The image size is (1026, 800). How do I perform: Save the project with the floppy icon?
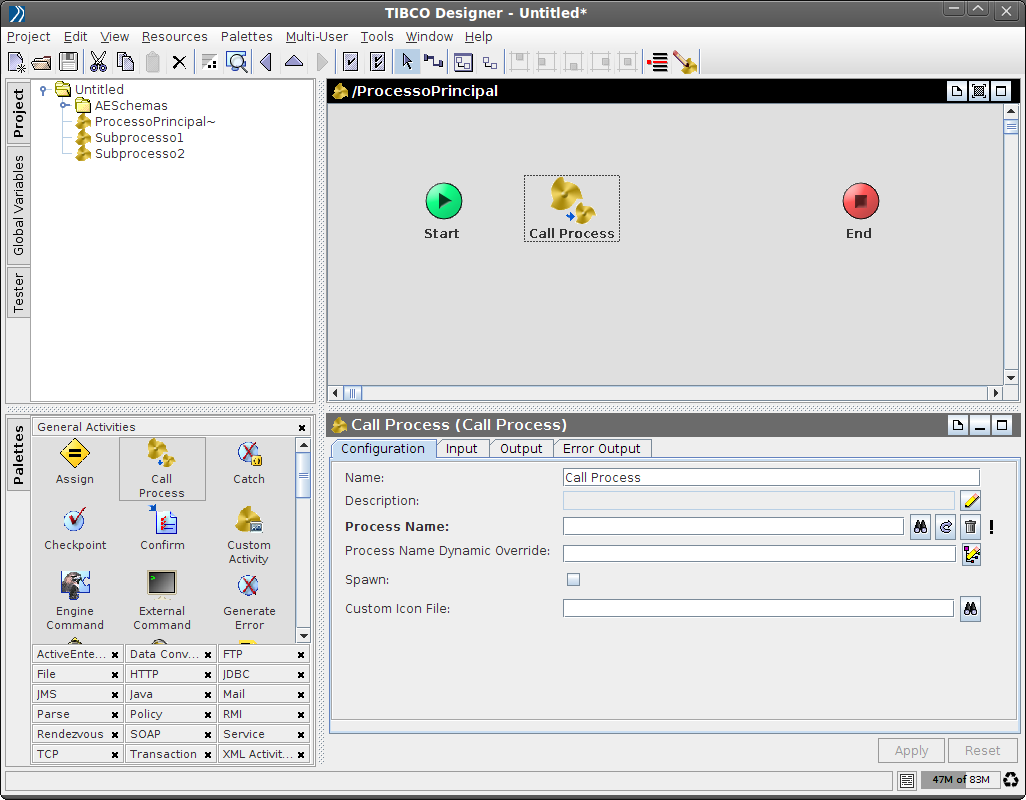click(x=68, y=62)
